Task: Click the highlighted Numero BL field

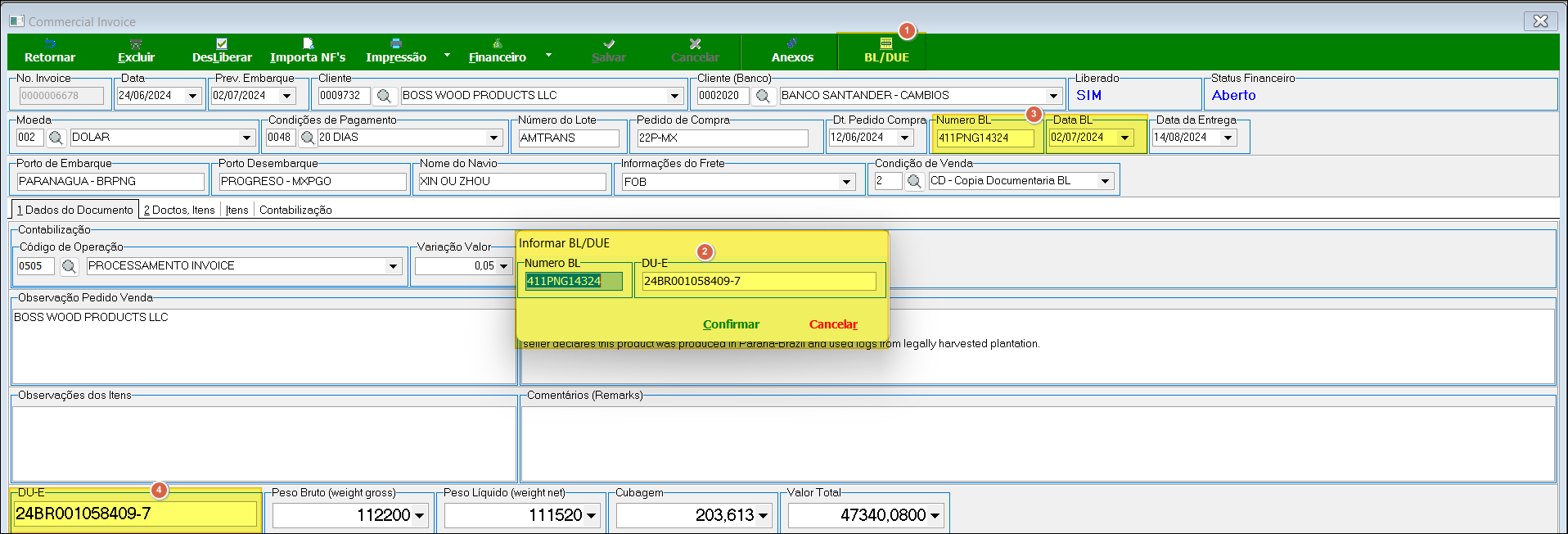Action: point(985,138)
